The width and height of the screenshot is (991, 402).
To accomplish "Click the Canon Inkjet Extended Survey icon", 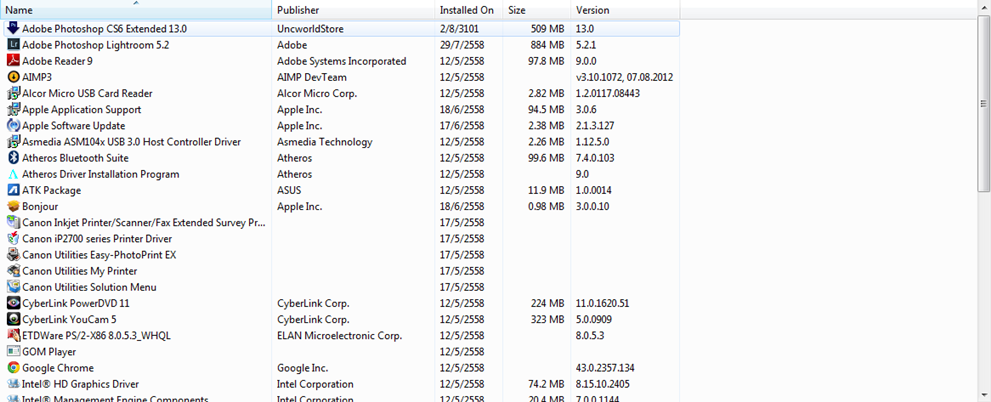I will [x=13, y=222].
